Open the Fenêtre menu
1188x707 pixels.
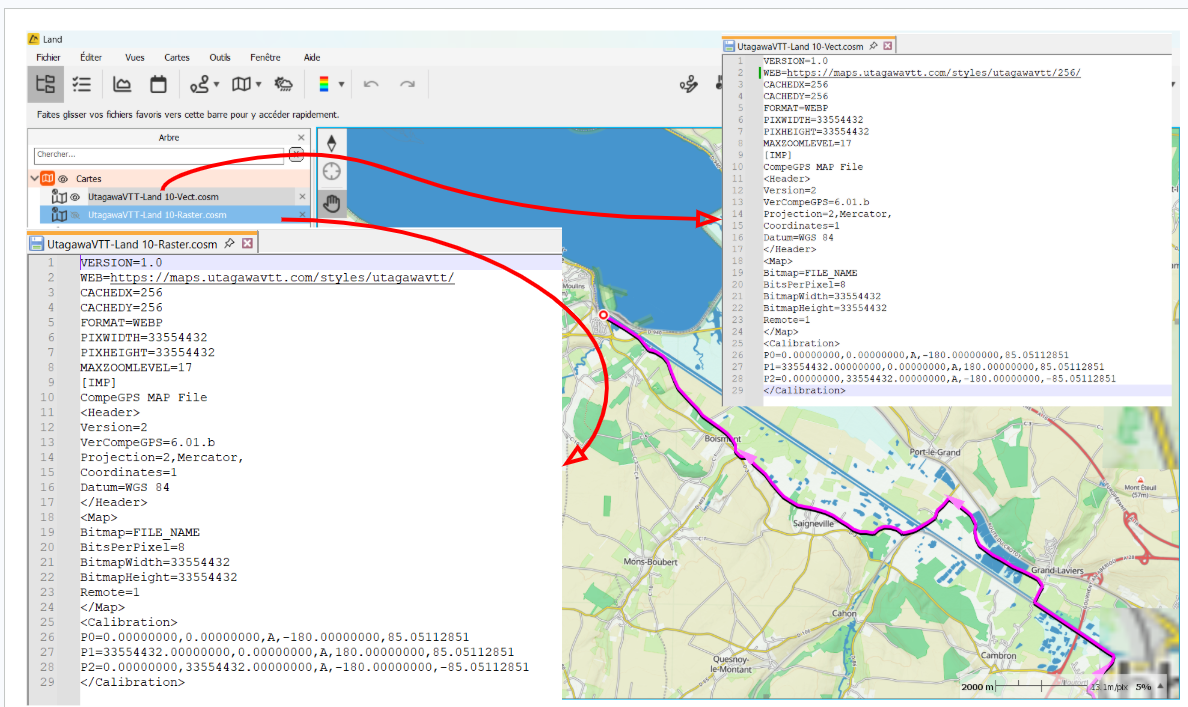[x=265, y=58]
